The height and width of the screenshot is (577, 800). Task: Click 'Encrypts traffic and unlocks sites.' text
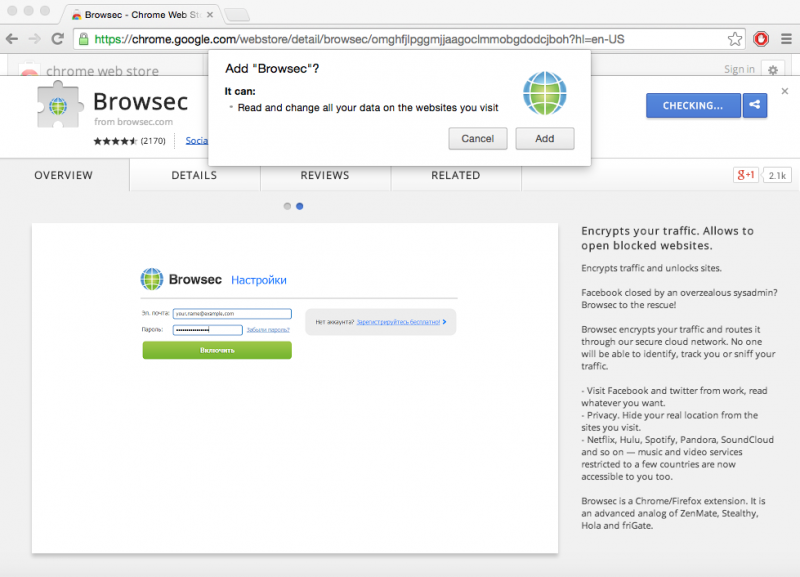pos(652,268)
